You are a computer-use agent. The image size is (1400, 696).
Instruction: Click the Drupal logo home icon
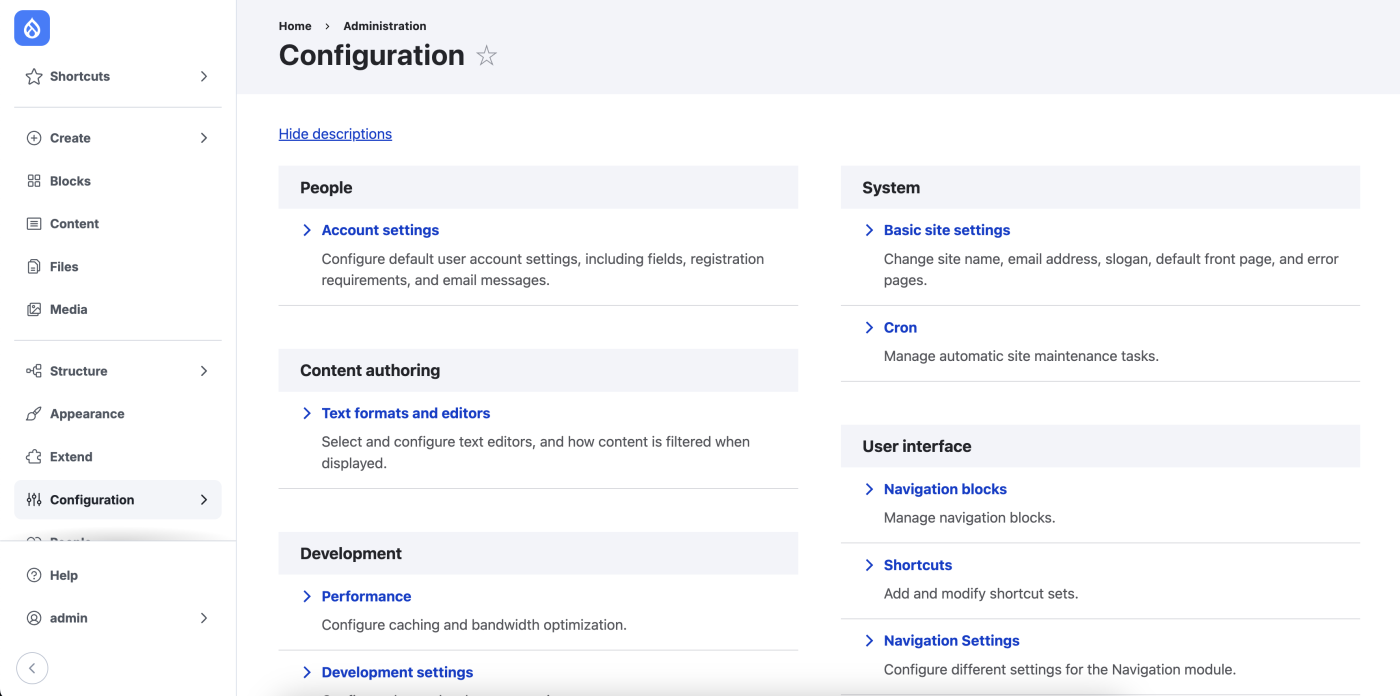pos(32,28)
